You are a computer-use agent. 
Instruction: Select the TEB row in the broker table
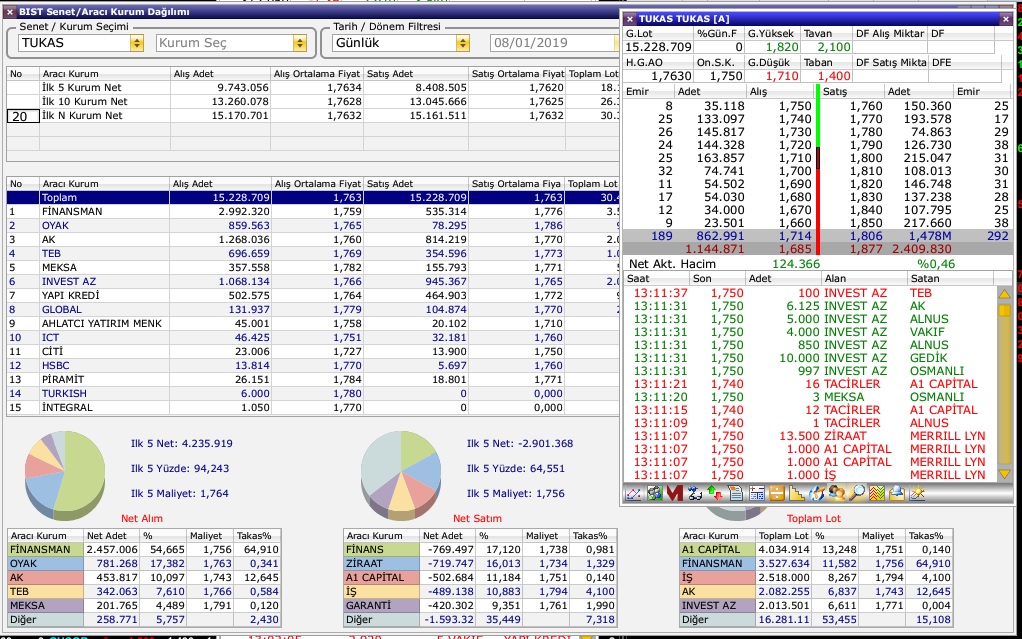coord(313,254)
